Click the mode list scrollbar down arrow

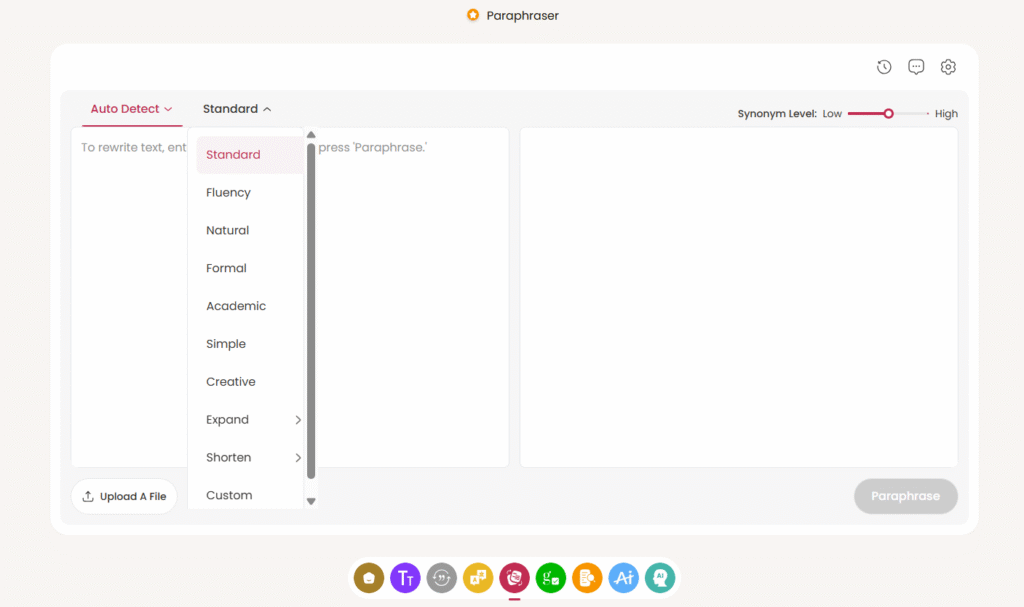click(311, 501)
